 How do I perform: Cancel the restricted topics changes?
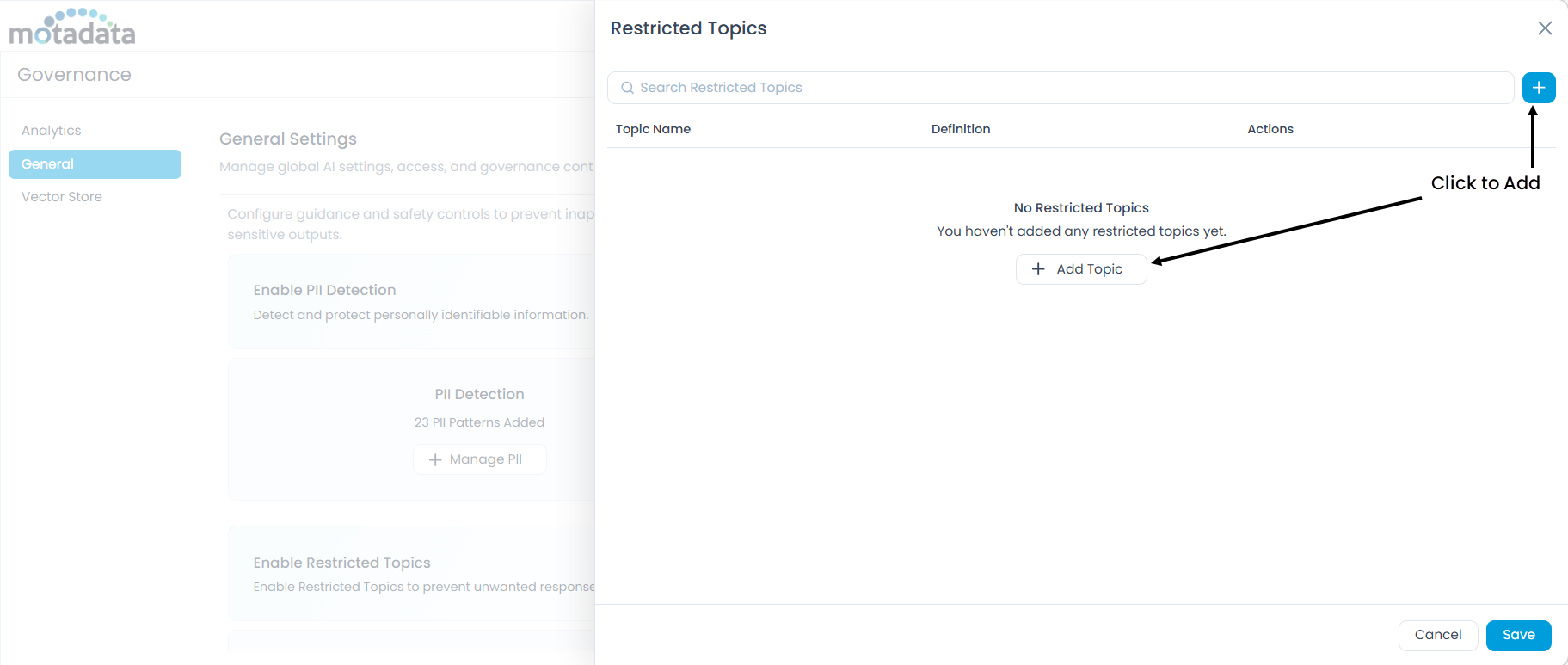(x=1437, y=635)
